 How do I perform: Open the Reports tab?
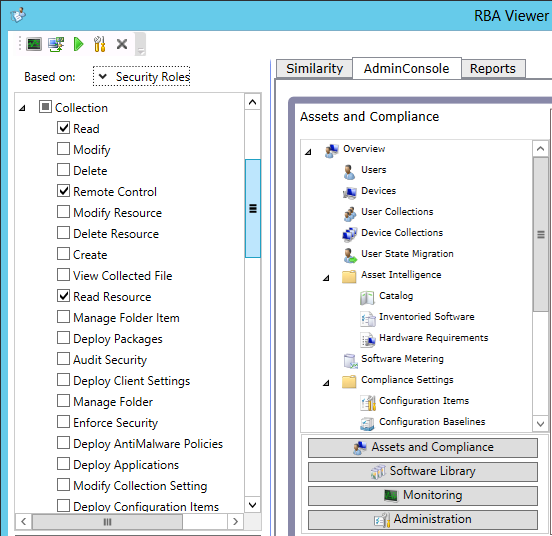[493, 68]
